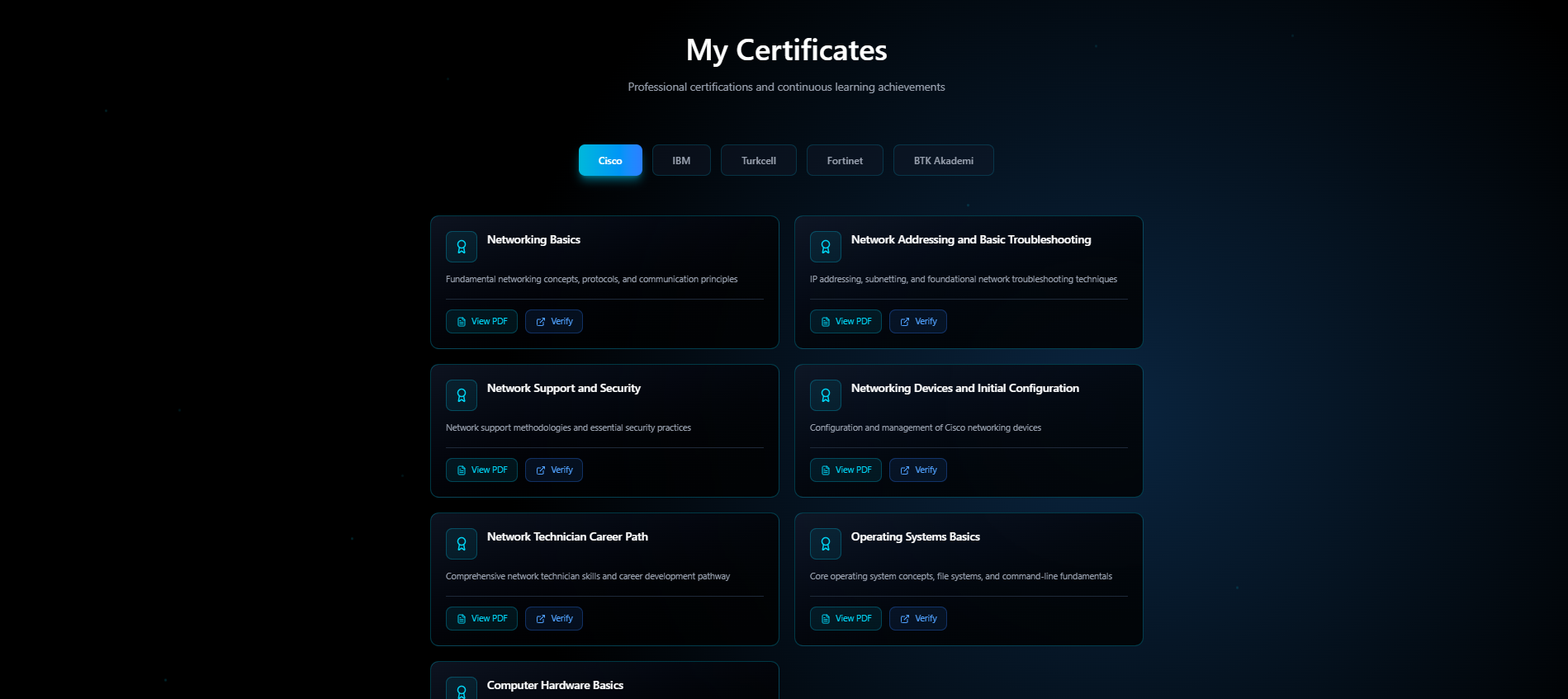
Task: Click the 'IP addressing, subnetting' description
Action: [964, 279]
